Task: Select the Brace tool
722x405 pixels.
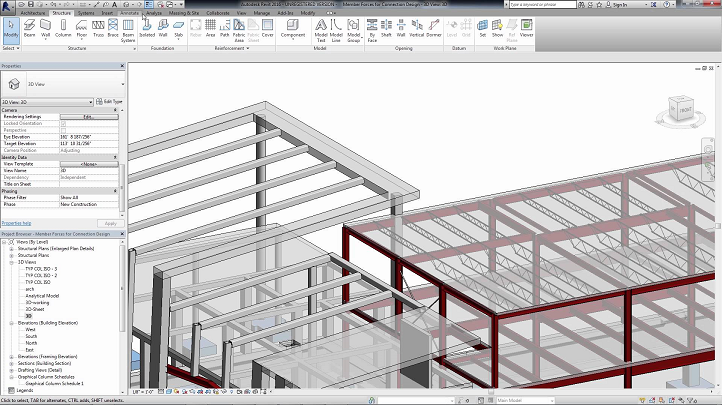Action: [x=113, y=29]
